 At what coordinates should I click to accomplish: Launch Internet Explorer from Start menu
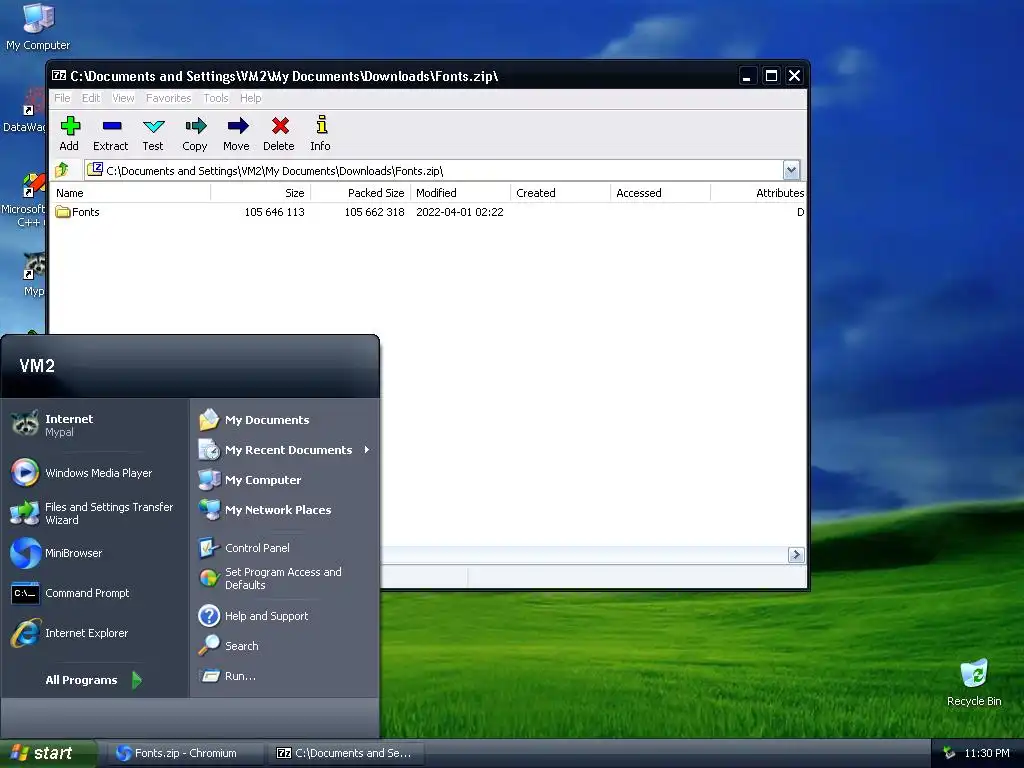point(95,633)
